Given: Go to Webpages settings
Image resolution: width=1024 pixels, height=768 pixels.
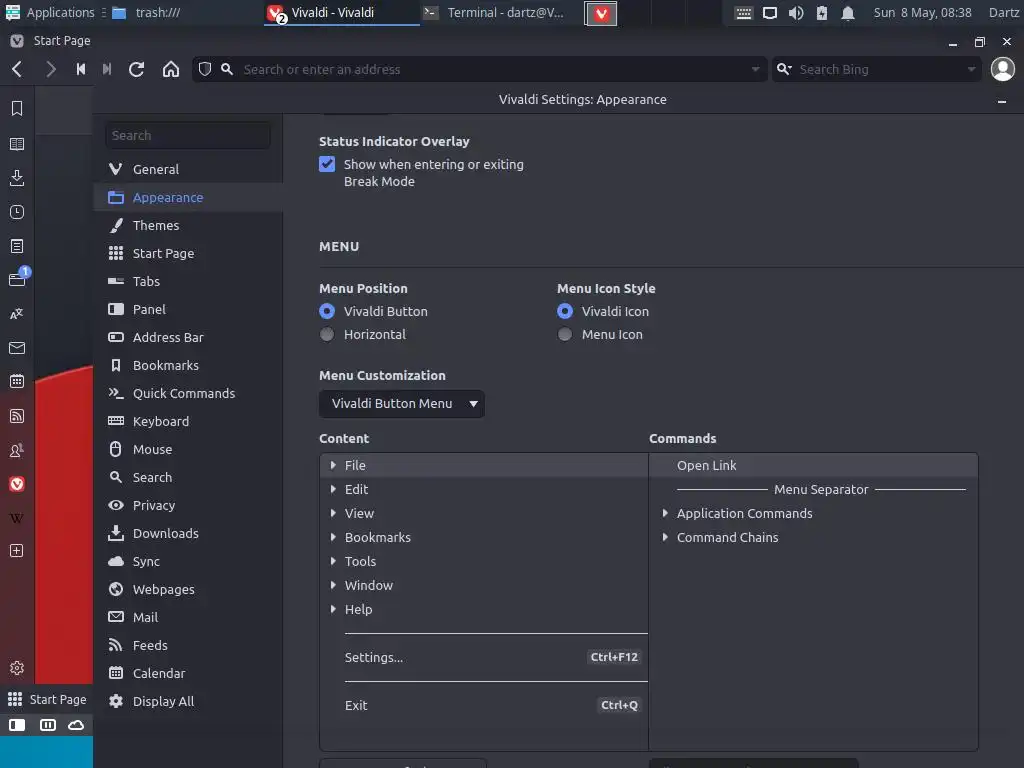Looking at the screenshot, I should 188,589.
